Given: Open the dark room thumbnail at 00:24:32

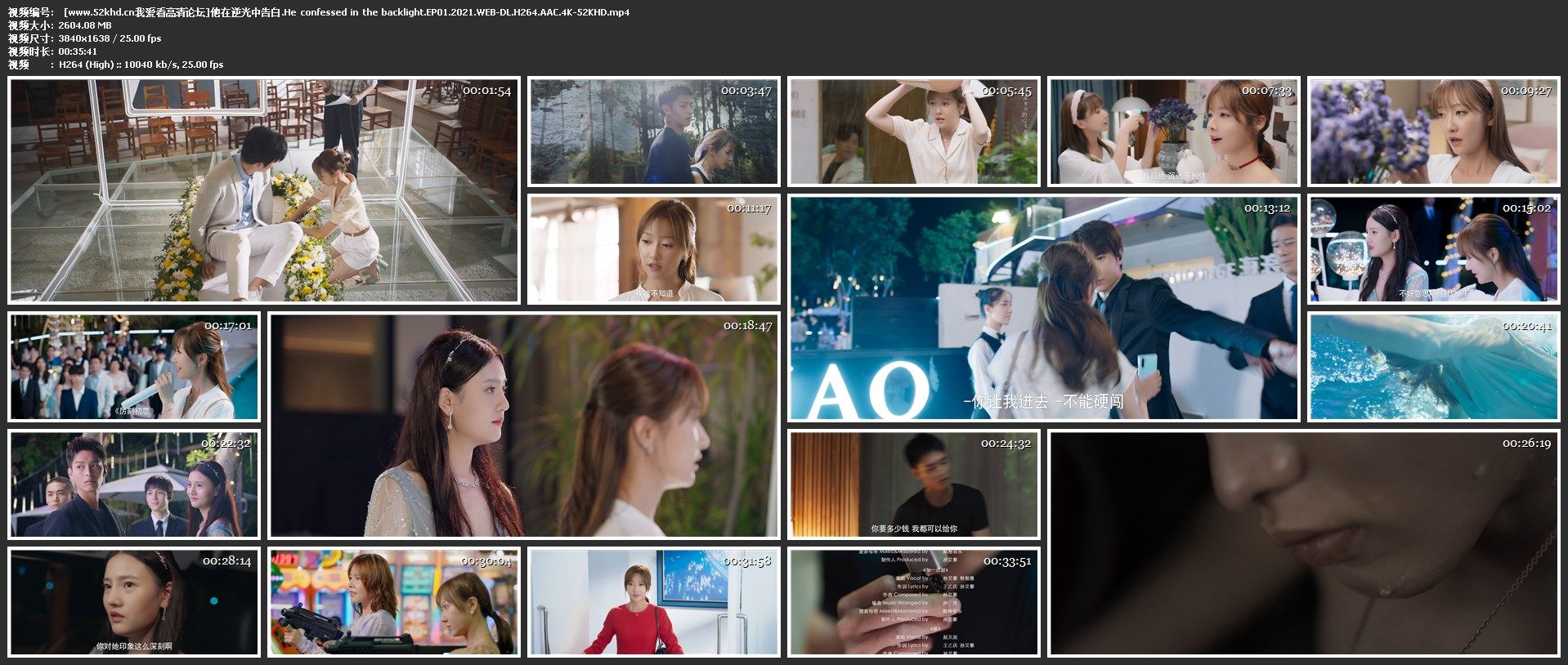Looking at the screenshot, I should point(913,484).
